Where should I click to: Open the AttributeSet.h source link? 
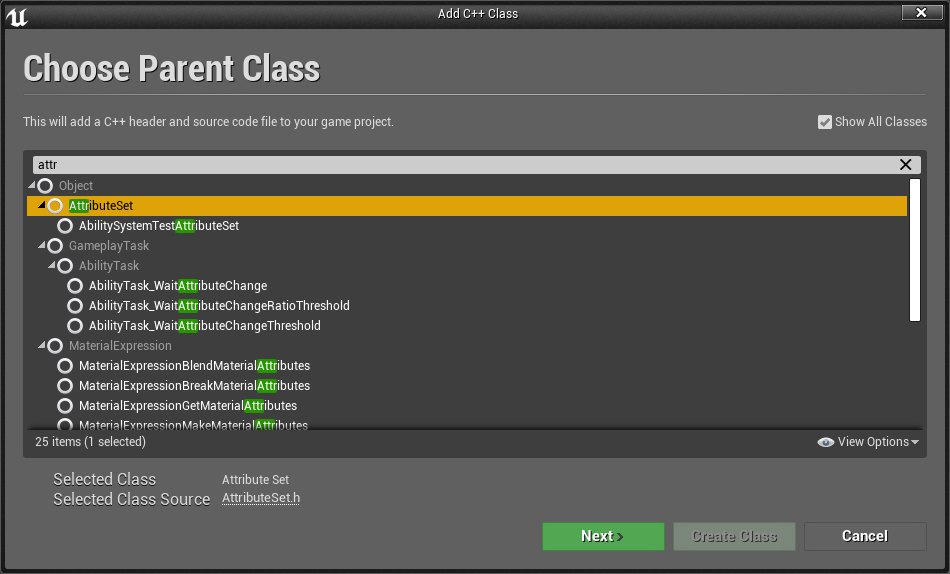click(261, 498)
